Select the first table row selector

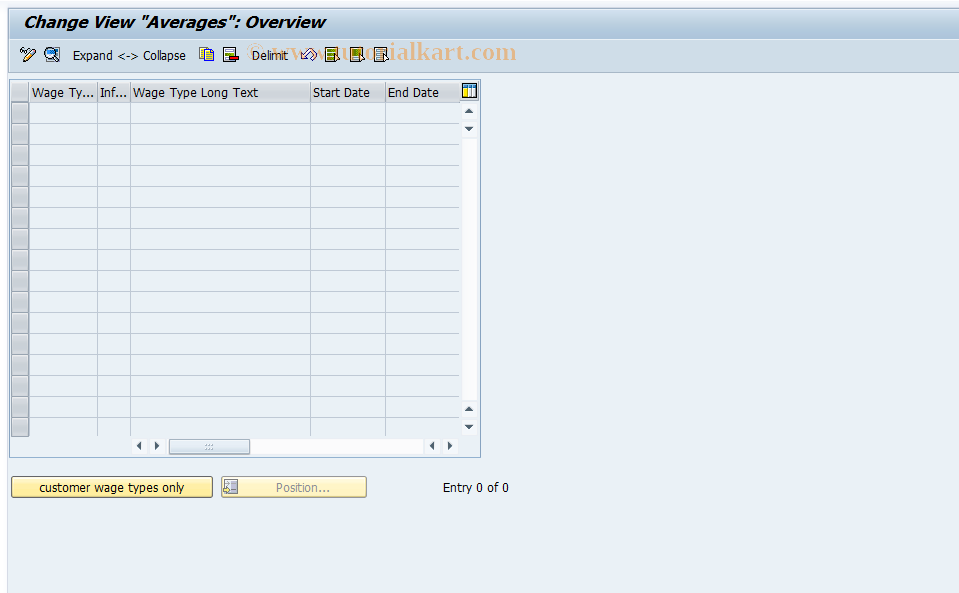pos(20,113)
